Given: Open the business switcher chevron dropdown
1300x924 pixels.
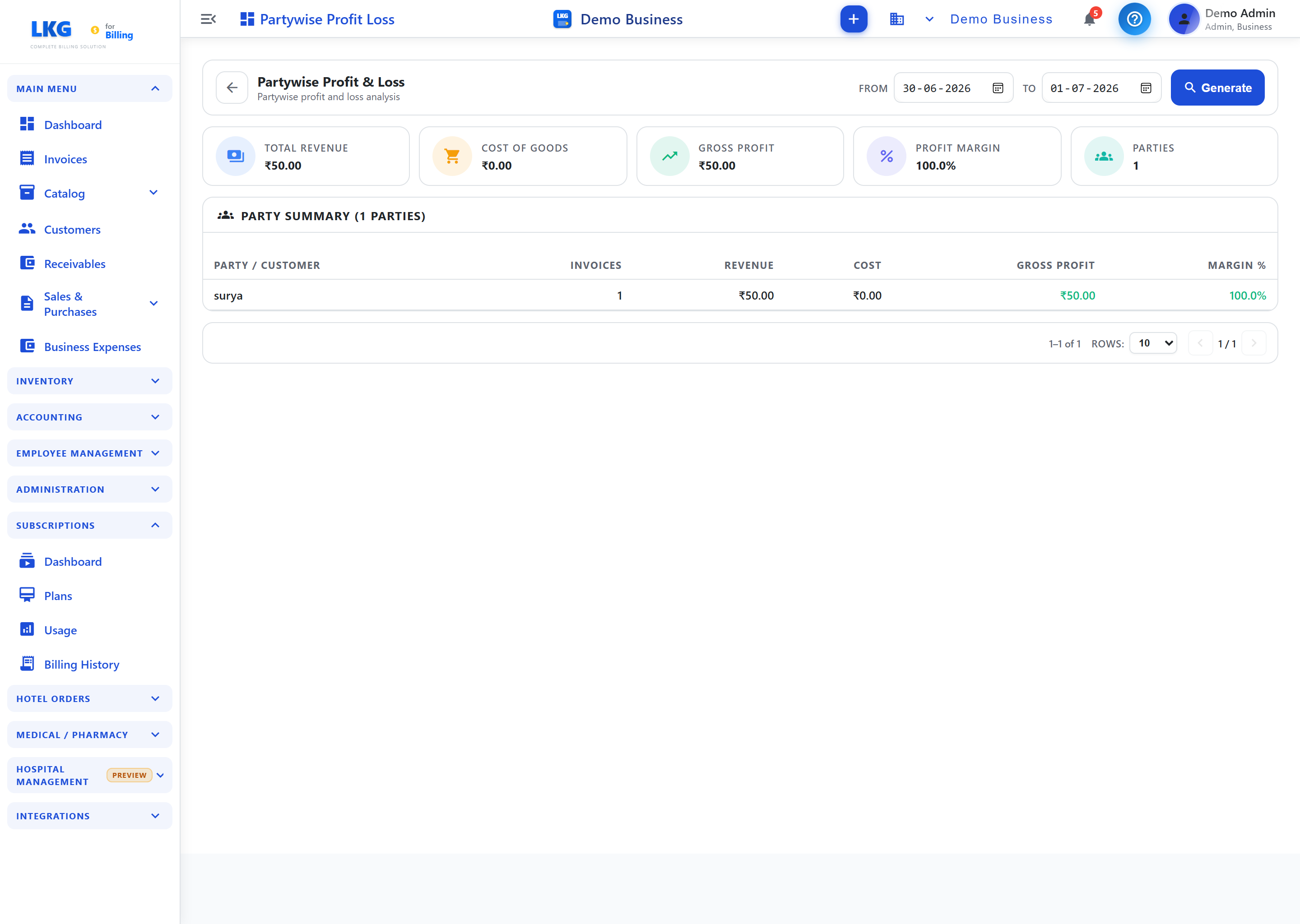Looking at the screenshot, I should (x=929, y=19).
